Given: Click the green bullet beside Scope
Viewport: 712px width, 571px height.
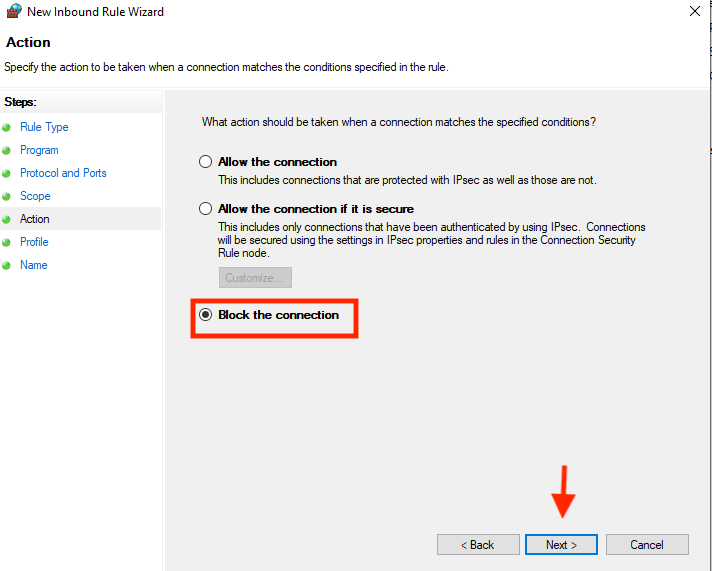Looking at the screenshot, I should tap(6, 196).
